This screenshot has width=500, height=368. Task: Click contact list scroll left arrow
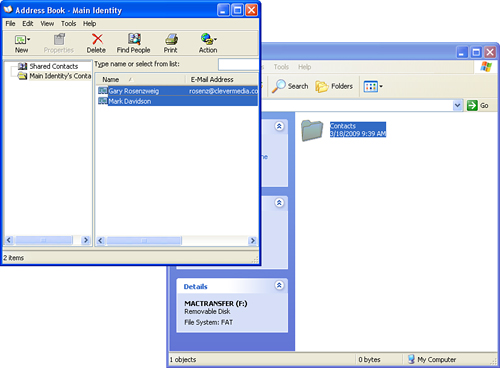coord(101,240)
